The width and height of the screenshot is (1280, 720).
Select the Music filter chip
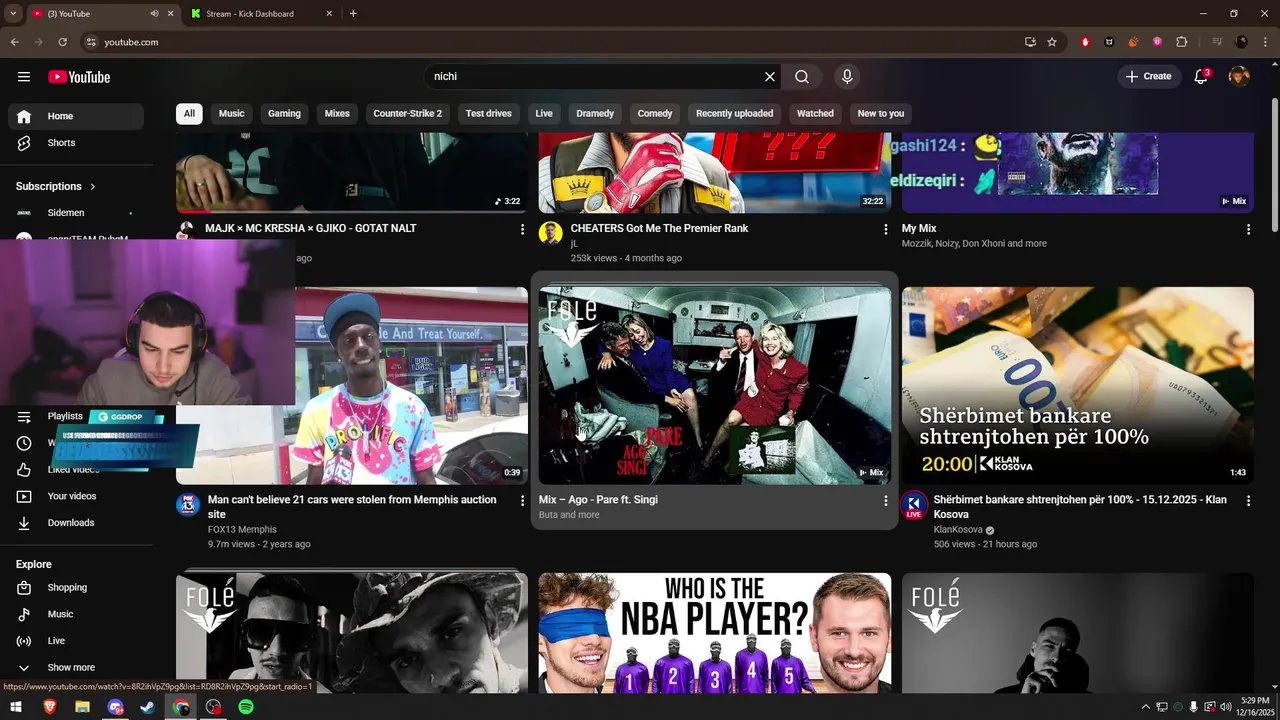pos(232,114)
